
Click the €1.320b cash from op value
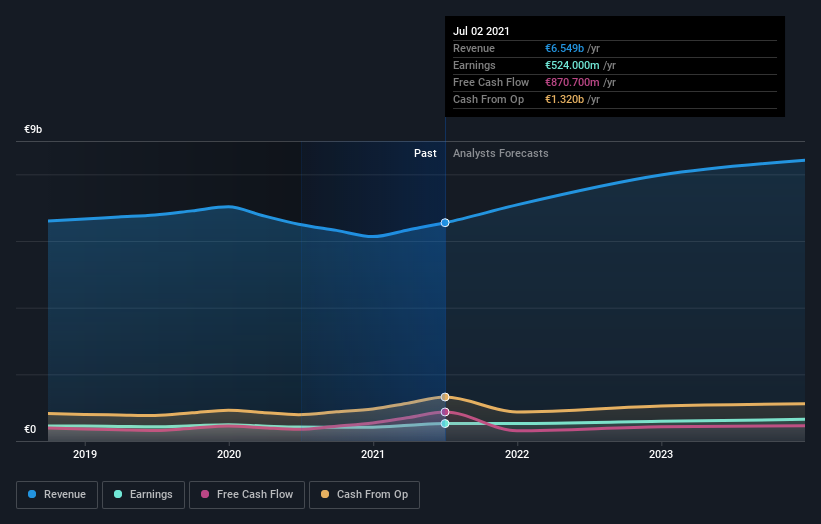(564, 99)
